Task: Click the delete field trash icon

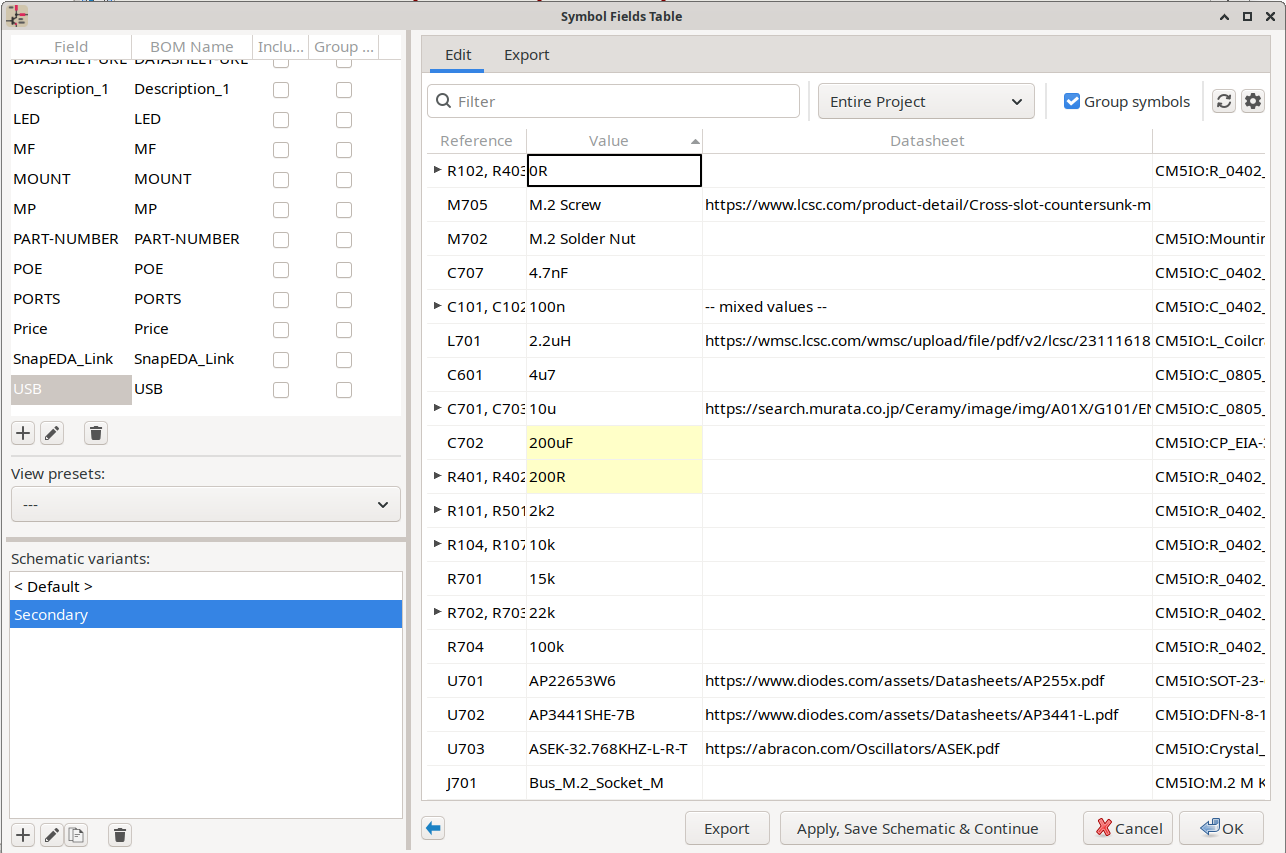Action: coord(95,433)
